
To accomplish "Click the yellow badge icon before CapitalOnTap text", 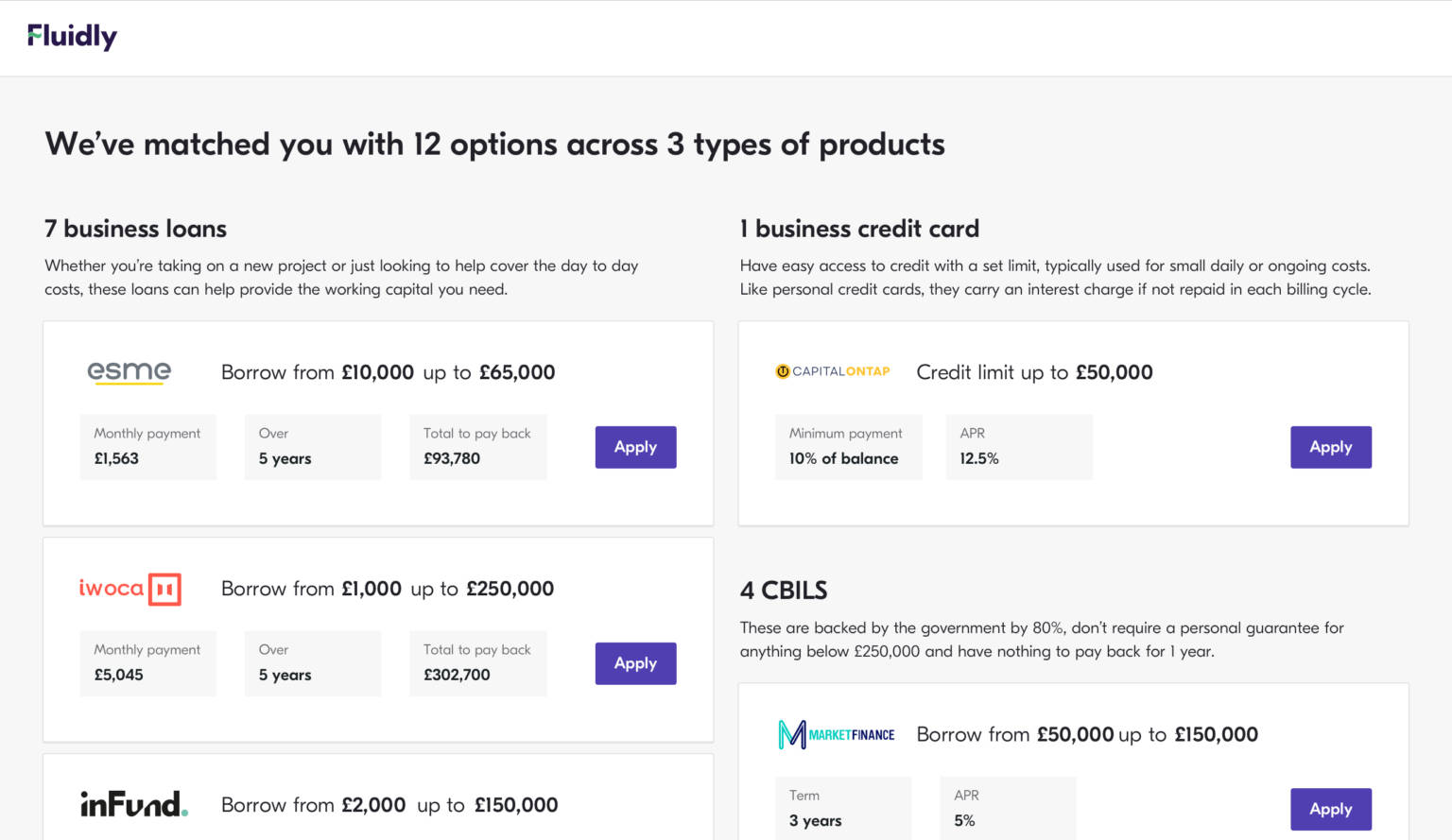I will [782, 371].
